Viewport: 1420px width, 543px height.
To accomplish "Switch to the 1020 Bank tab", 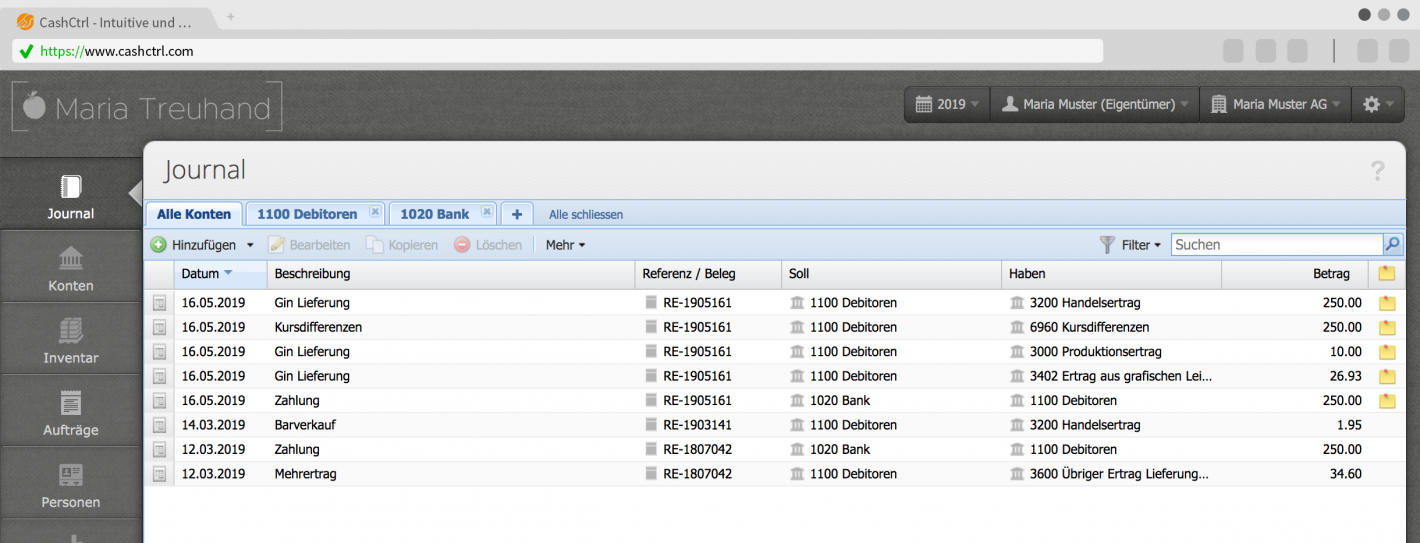I will coord(434,214).
